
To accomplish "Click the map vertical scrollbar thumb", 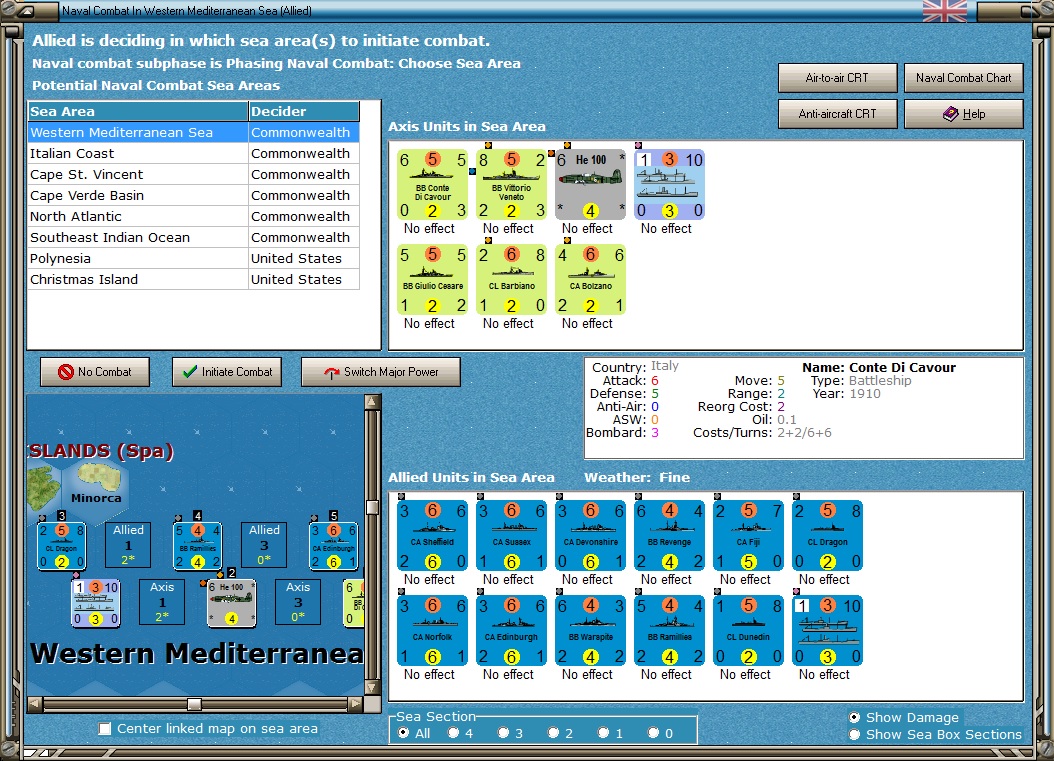I will point(372,507).
